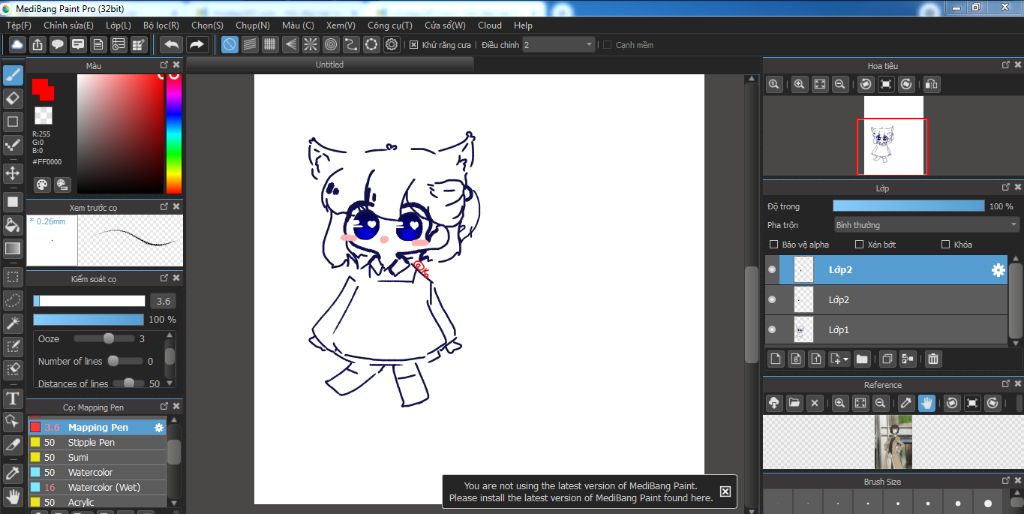1024x514 pixels.
Task: Switch to Untitled canvas tab
Action: tap(329, 65)
